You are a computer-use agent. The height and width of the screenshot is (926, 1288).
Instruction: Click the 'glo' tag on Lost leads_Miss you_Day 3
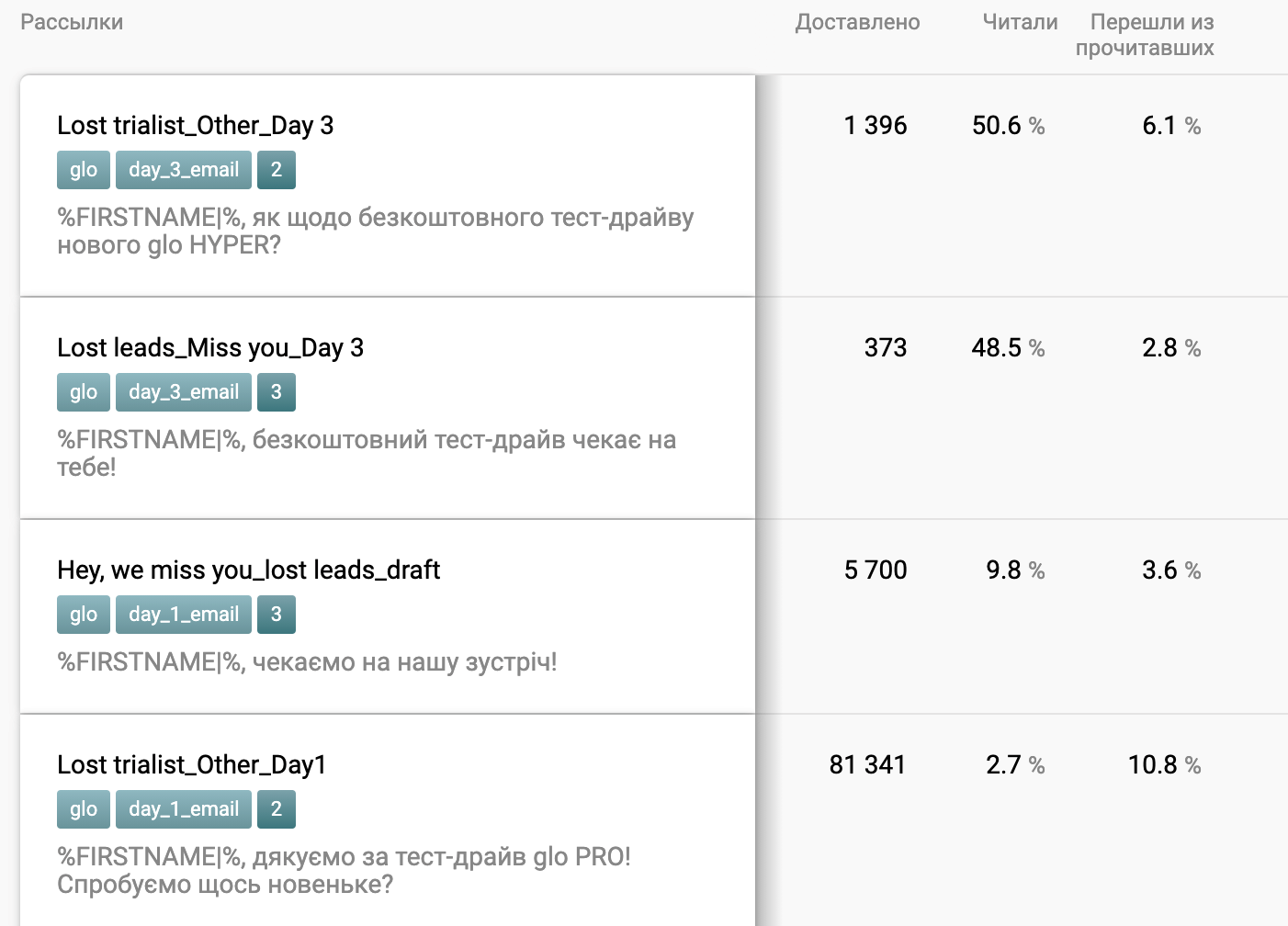(x=83, y=392)
